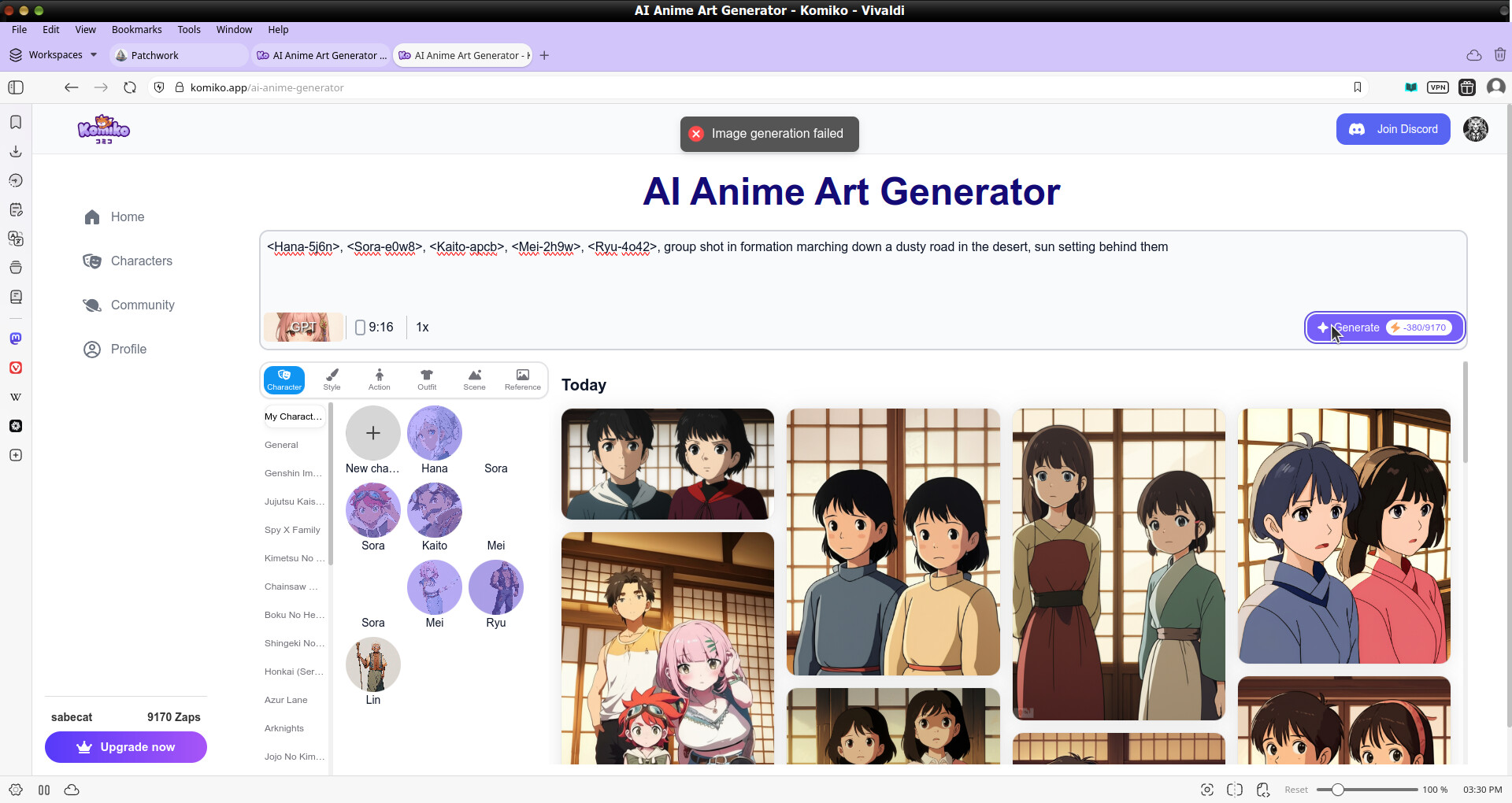Choose the Genshin Impact category
Image resolution: width=1512 pixels, height=803 pixels.
[294, 473]
